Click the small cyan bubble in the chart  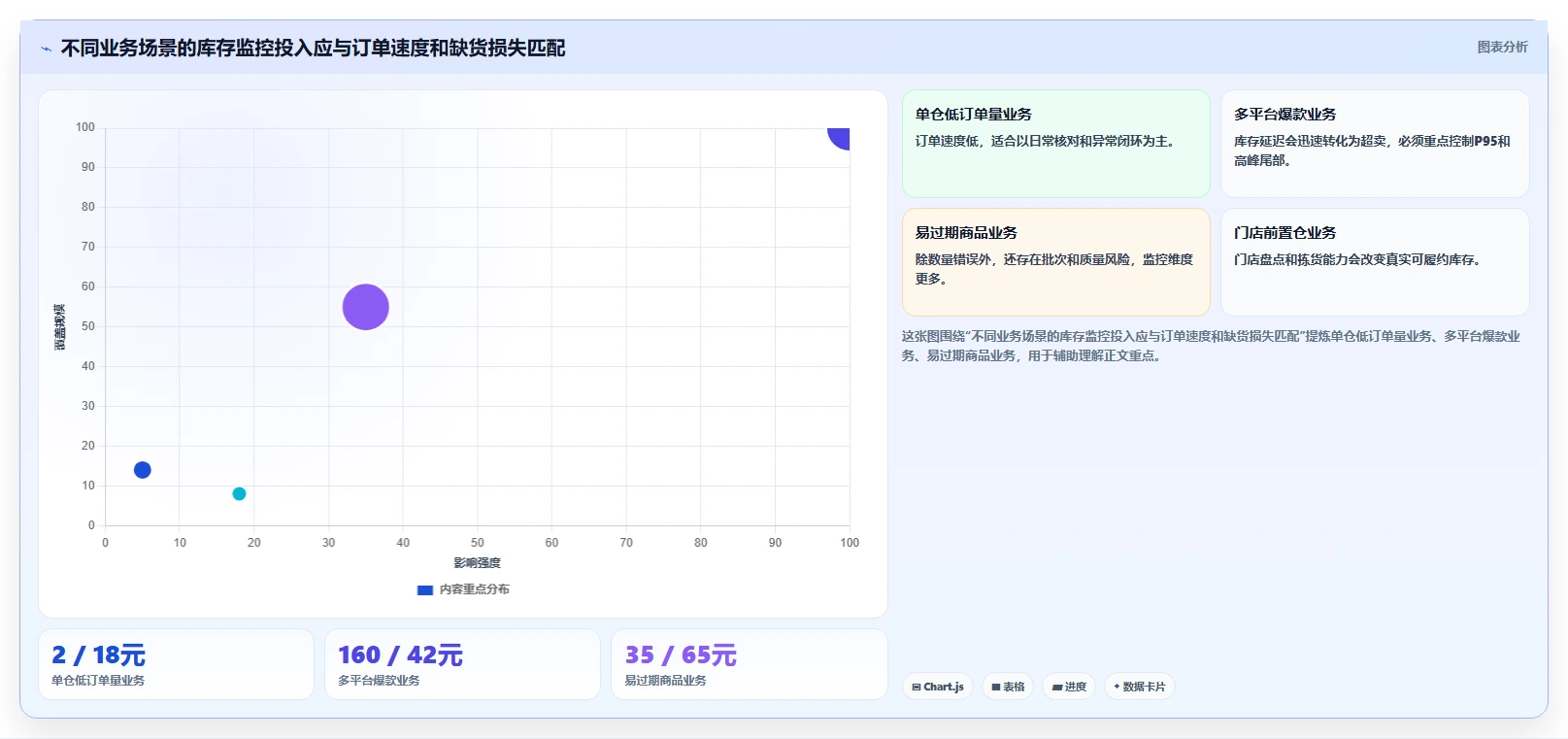point(239,493)
